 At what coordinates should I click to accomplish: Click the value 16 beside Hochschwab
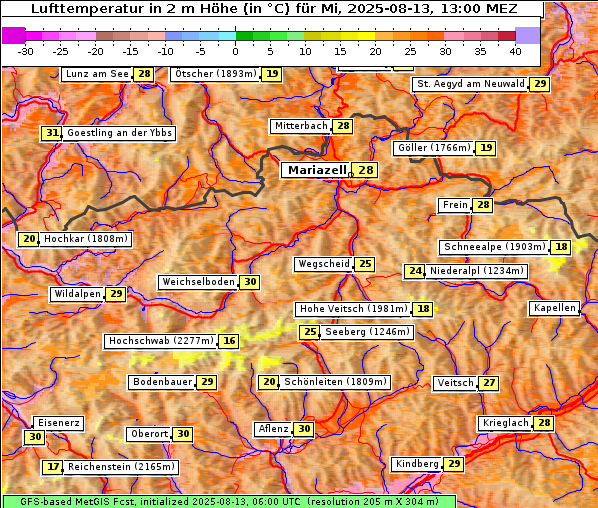229,341
